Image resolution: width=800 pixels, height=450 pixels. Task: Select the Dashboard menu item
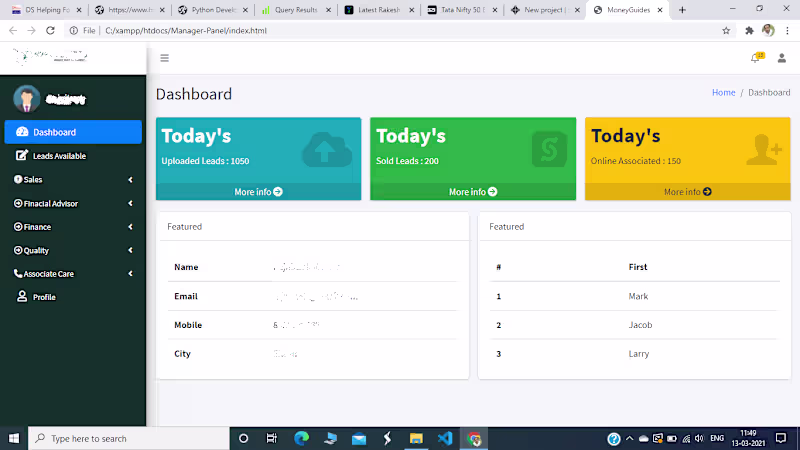click(x=73, y=132)
